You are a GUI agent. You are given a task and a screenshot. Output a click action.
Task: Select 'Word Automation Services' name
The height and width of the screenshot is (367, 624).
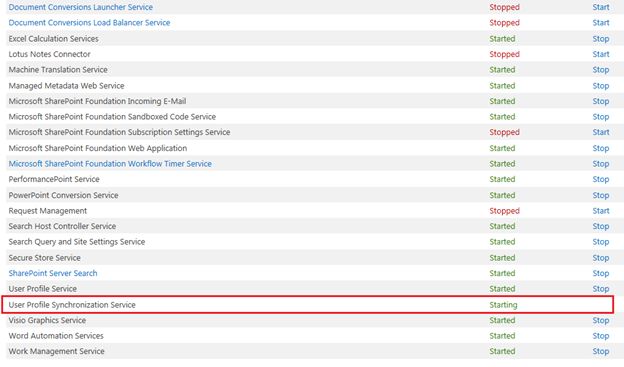pyautogui.click(x=56, y=336)
